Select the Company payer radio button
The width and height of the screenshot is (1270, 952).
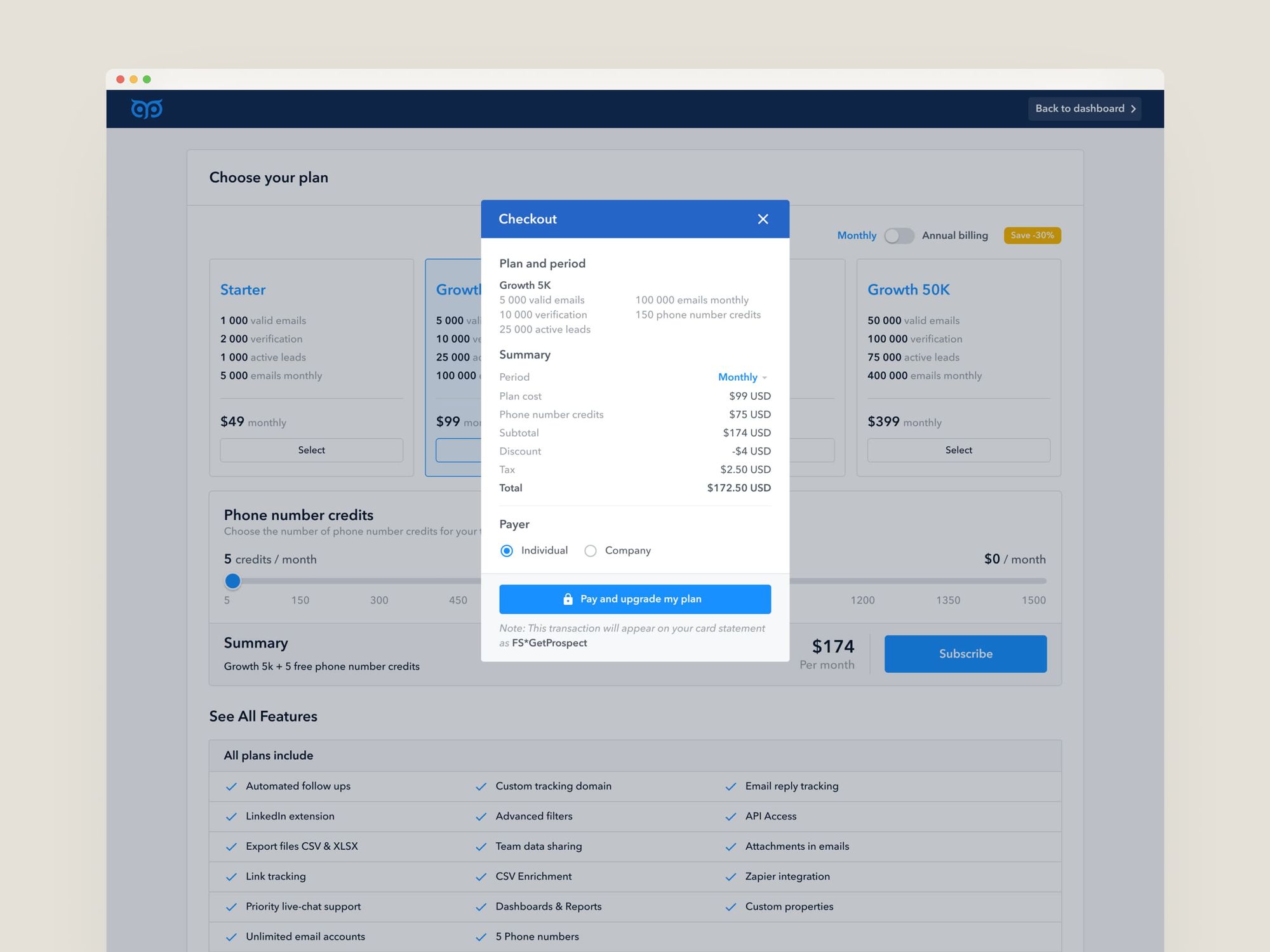pyautogui.click(x=591, y=551)
